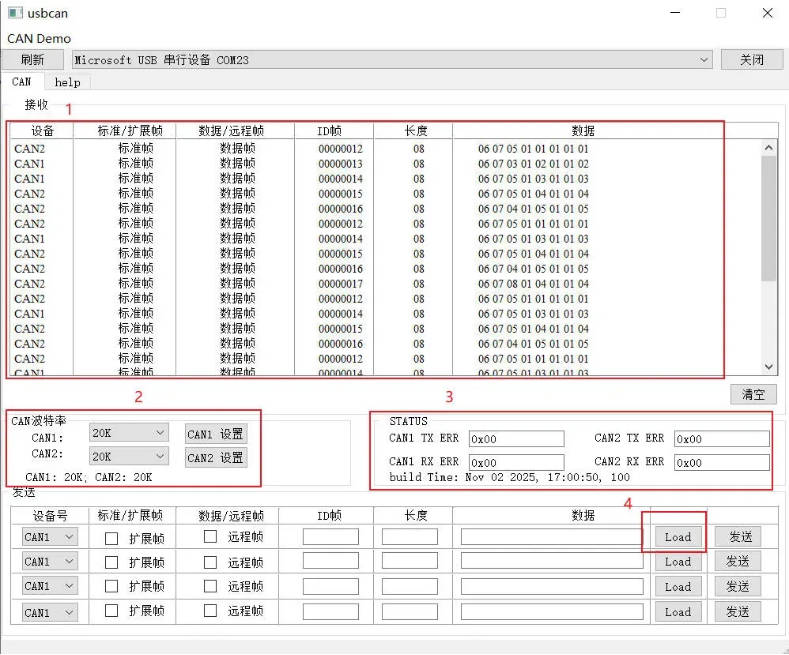Enable 远程帧 checkbox in third send row
Screen dimensions: 789x655
pos(210,586)
